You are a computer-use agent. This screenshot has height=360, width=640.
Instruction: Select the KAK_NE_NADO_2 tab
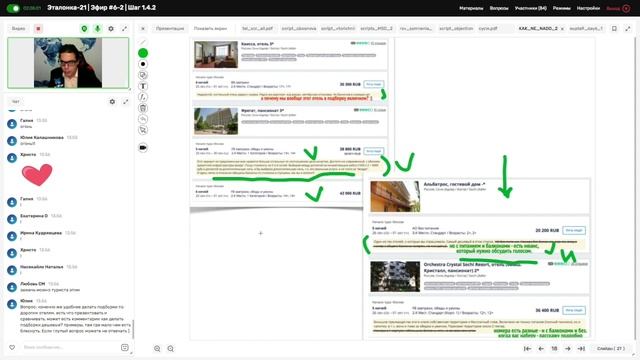538,29
